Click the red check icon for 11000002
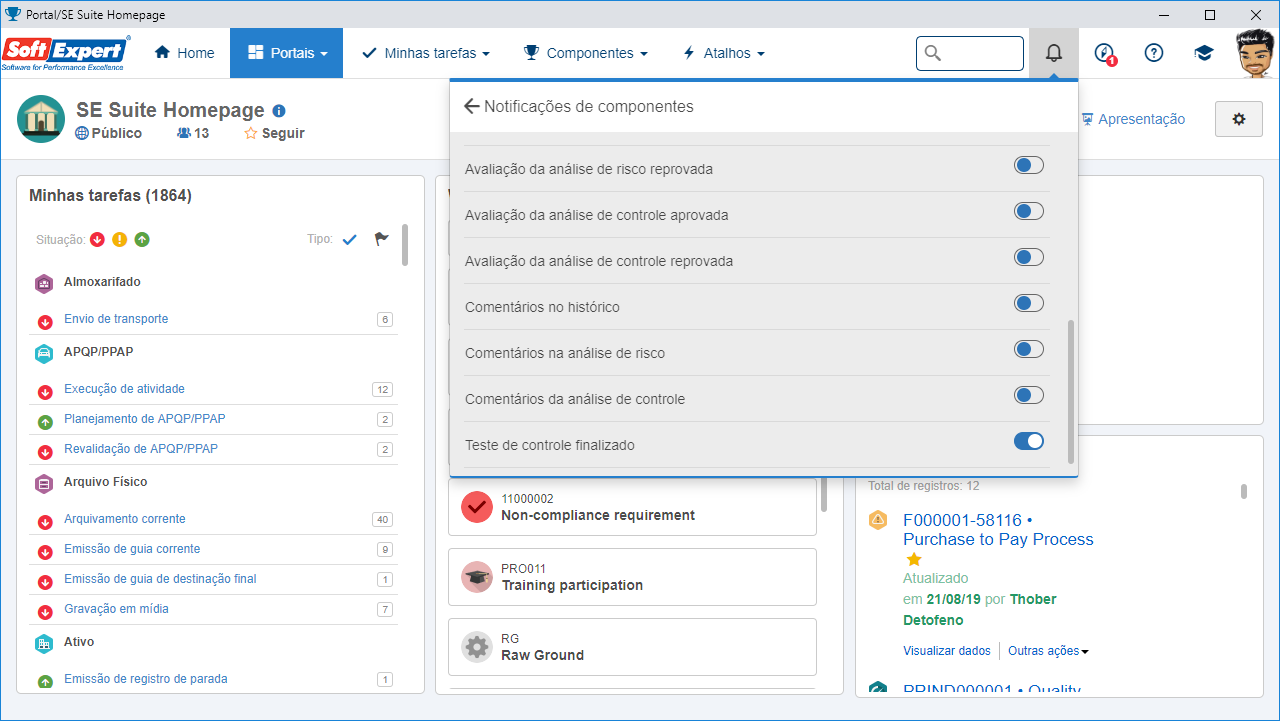 [477, 507]
